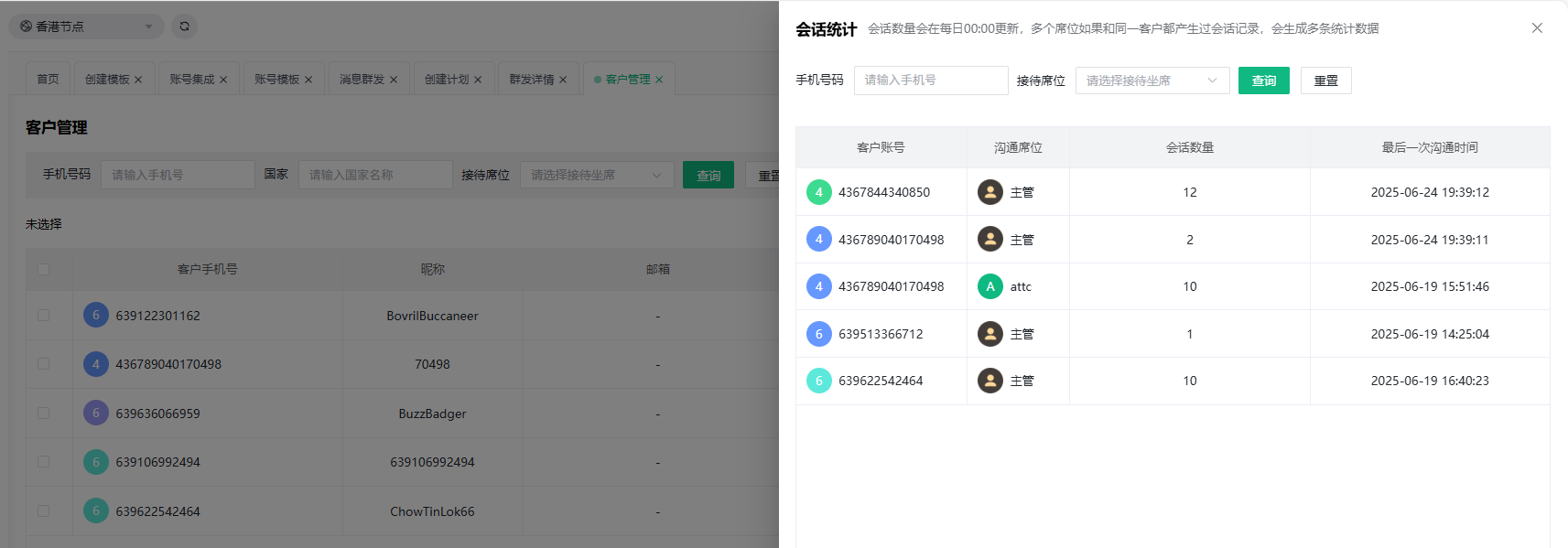Viewport: 1568px width, 548px height.
Task: Click 主管 seat avatar in 2025-06-24 19:39:11 row
Action: [x=990, y=240]
